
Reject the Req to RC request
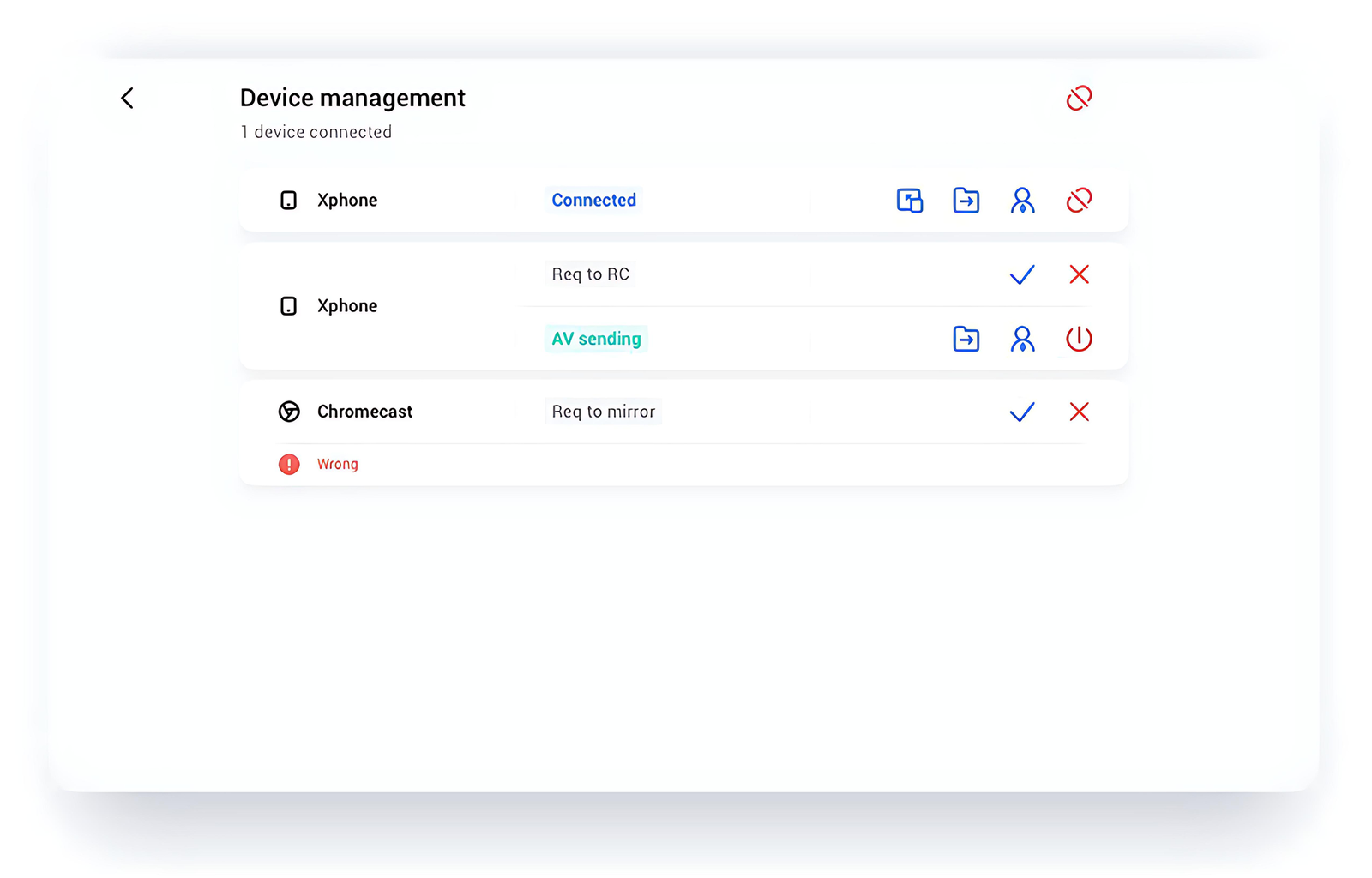[x=1079, y=274]
